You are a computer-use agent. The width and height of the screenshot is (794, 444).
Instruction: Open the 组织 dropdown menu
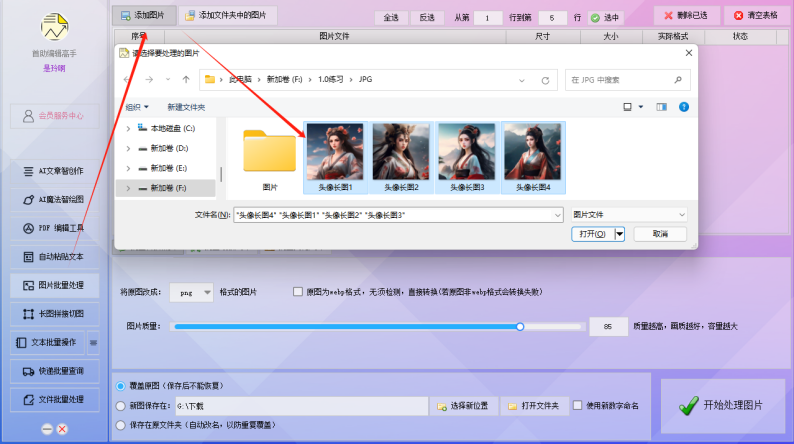click(x=137, y=107)
